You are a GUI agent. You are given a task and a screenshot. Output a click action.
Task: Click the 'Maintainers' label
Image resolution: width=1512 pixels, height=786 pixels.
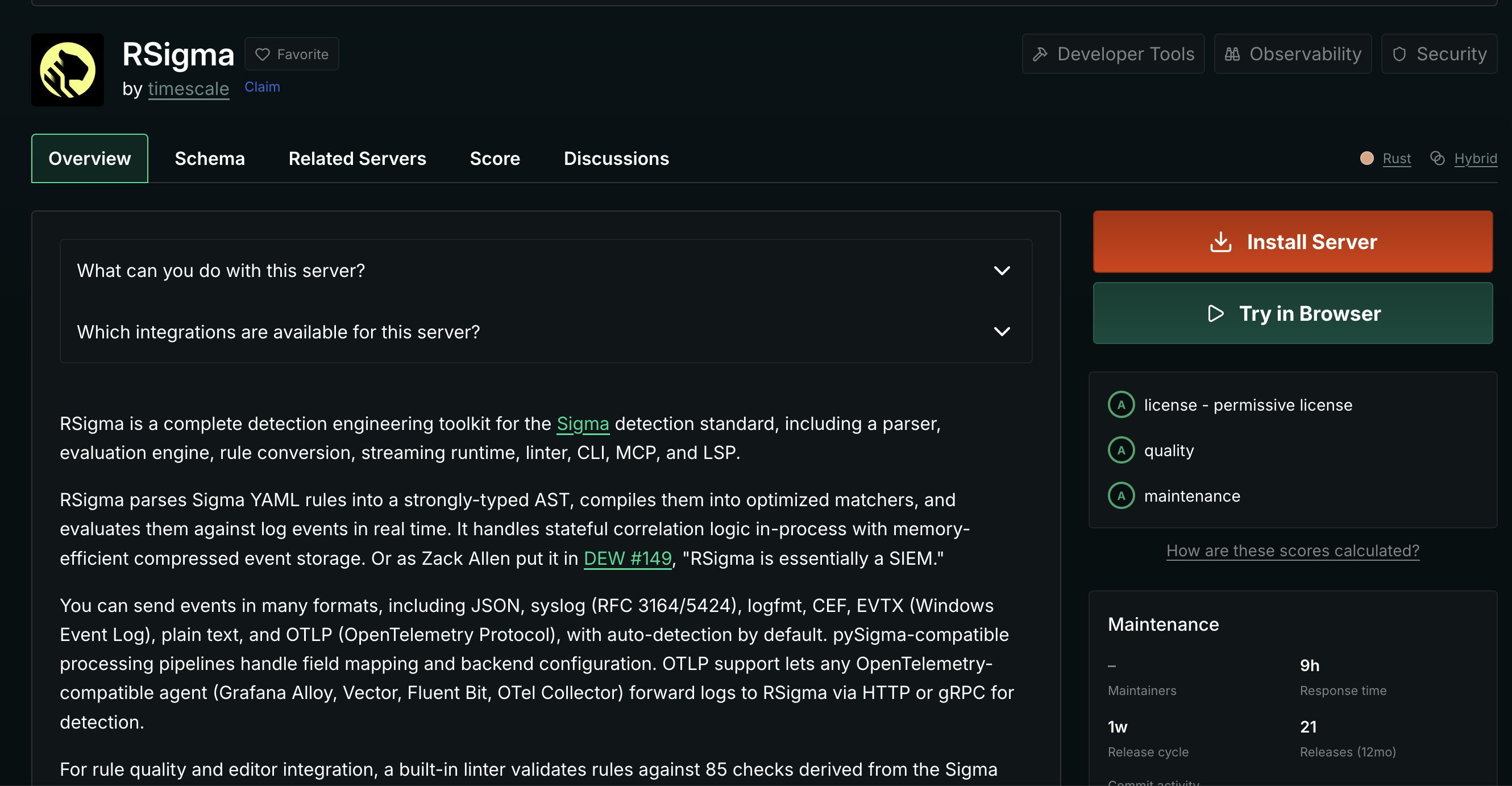tap(1141, 691)
